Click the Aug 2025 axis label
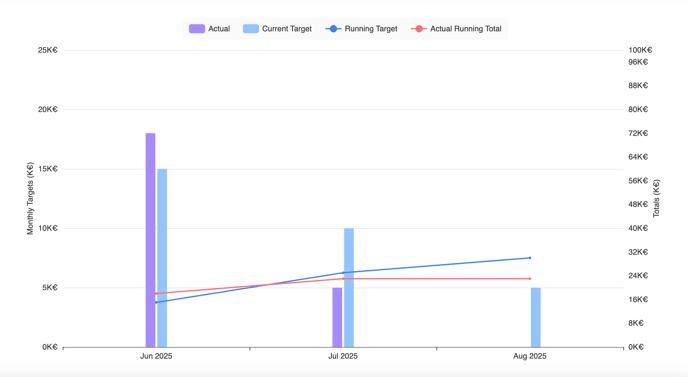The height and width of the screenshot is (377, 688). point(530,356)
